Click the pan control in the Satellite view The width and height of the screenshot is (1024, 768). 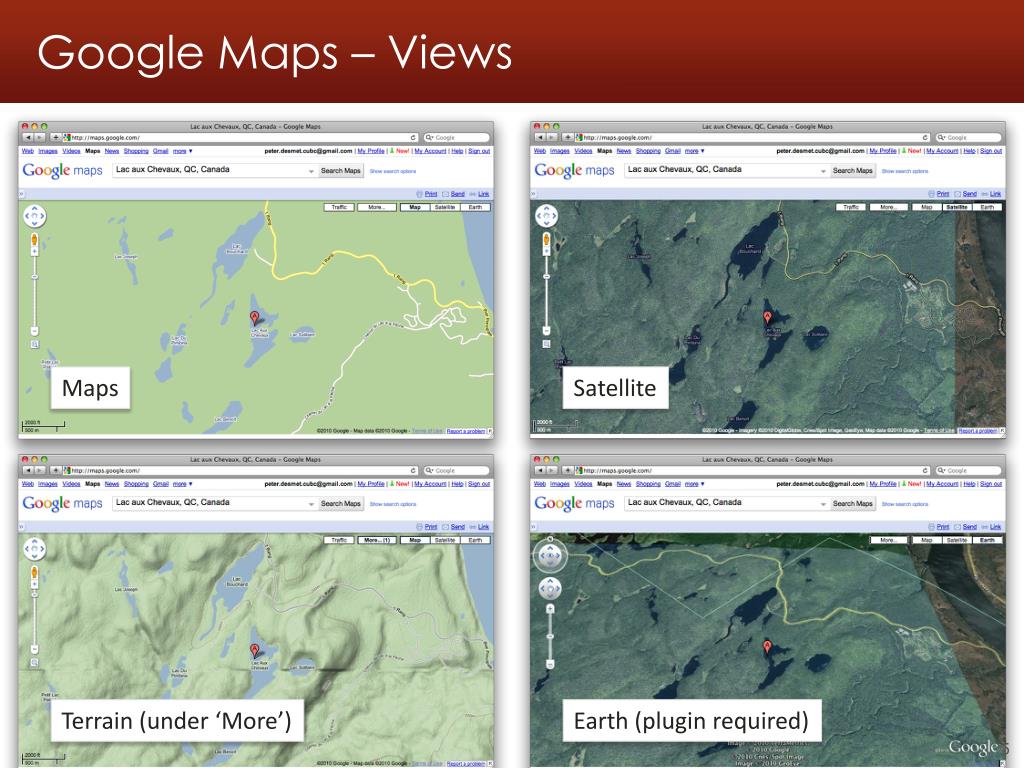pos(547,216)
